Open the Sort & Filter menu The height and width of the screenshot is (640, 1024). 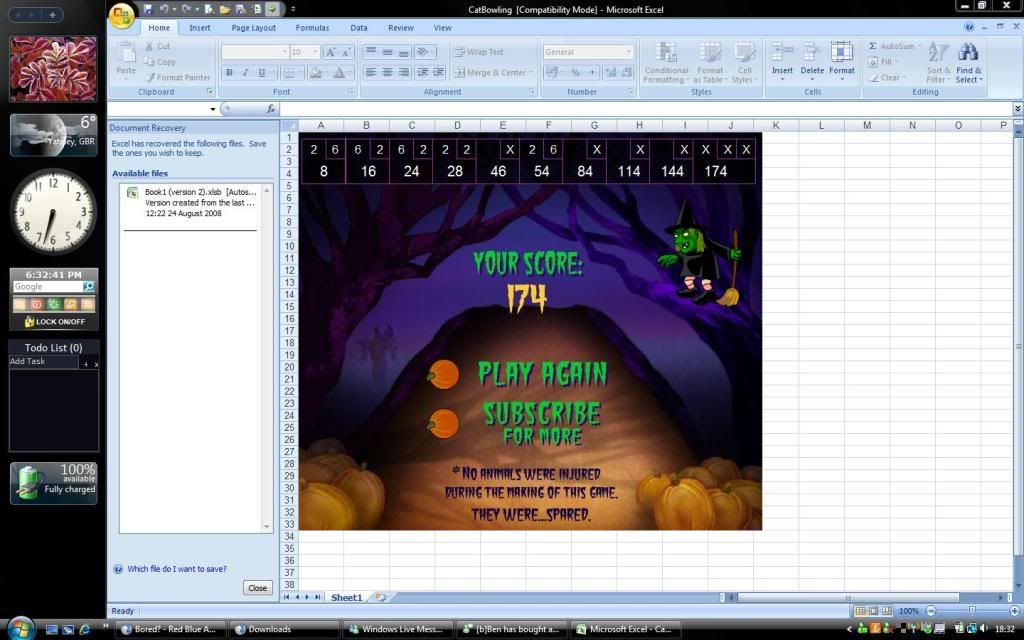tap(939, 63)
